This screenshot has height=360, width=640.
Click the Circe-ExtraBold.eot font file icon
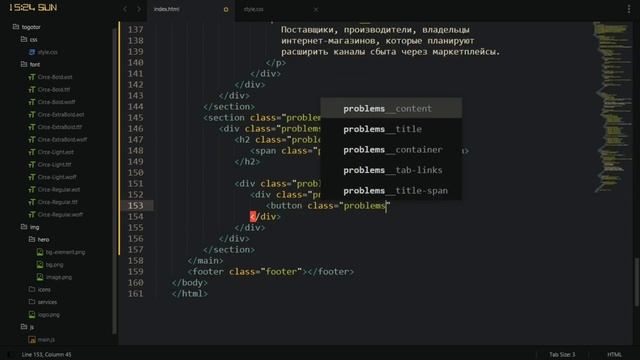[32, 115]
